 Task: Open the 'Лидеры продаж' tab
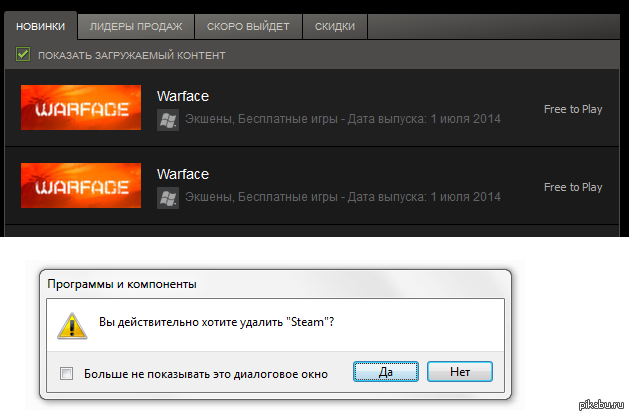coord(135,25)
